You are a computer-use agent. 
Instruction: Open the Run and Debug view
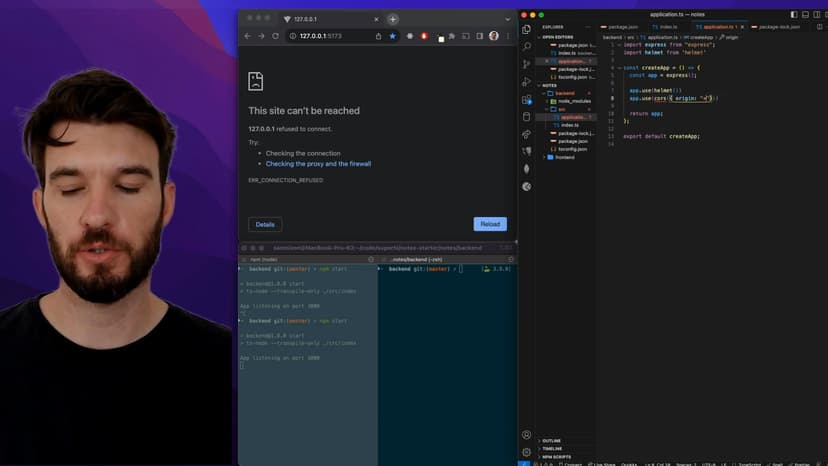tap(527, 82)
